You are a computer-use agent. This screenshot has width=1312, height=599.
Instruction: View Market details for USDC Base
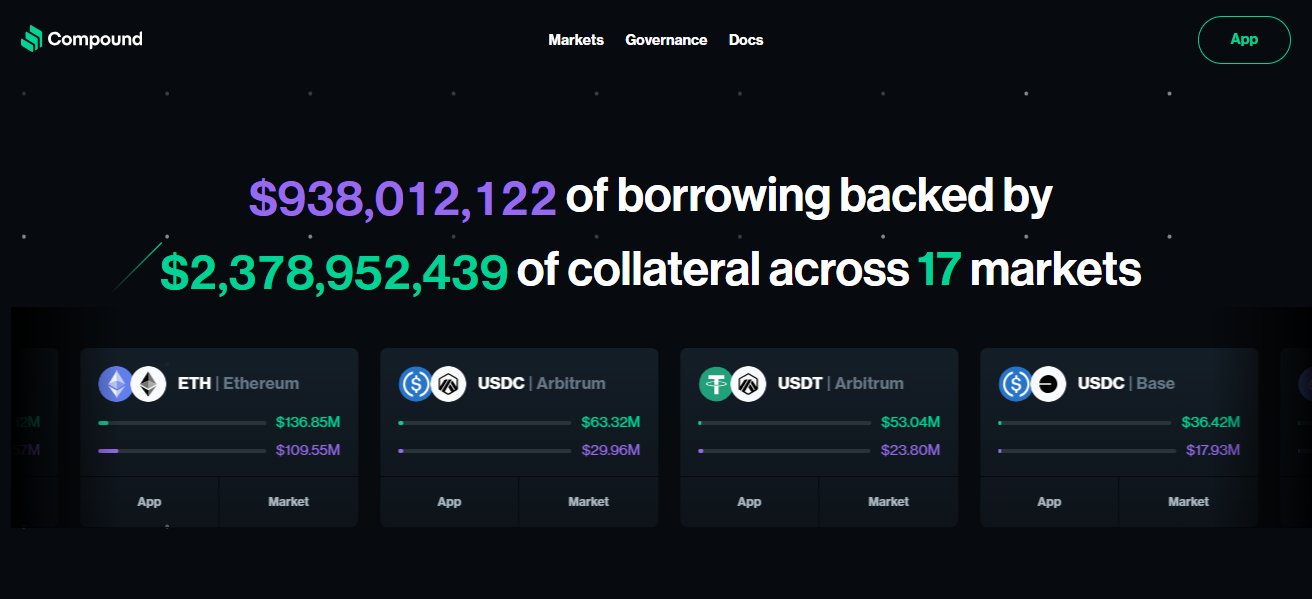(1188, 502)
